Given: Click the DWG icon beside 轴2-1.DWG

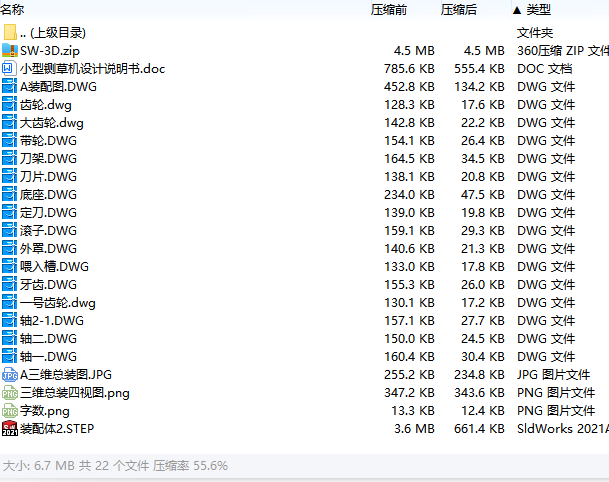Looking at the screenshot, I should pyautogui.click(x=10, y=320).
